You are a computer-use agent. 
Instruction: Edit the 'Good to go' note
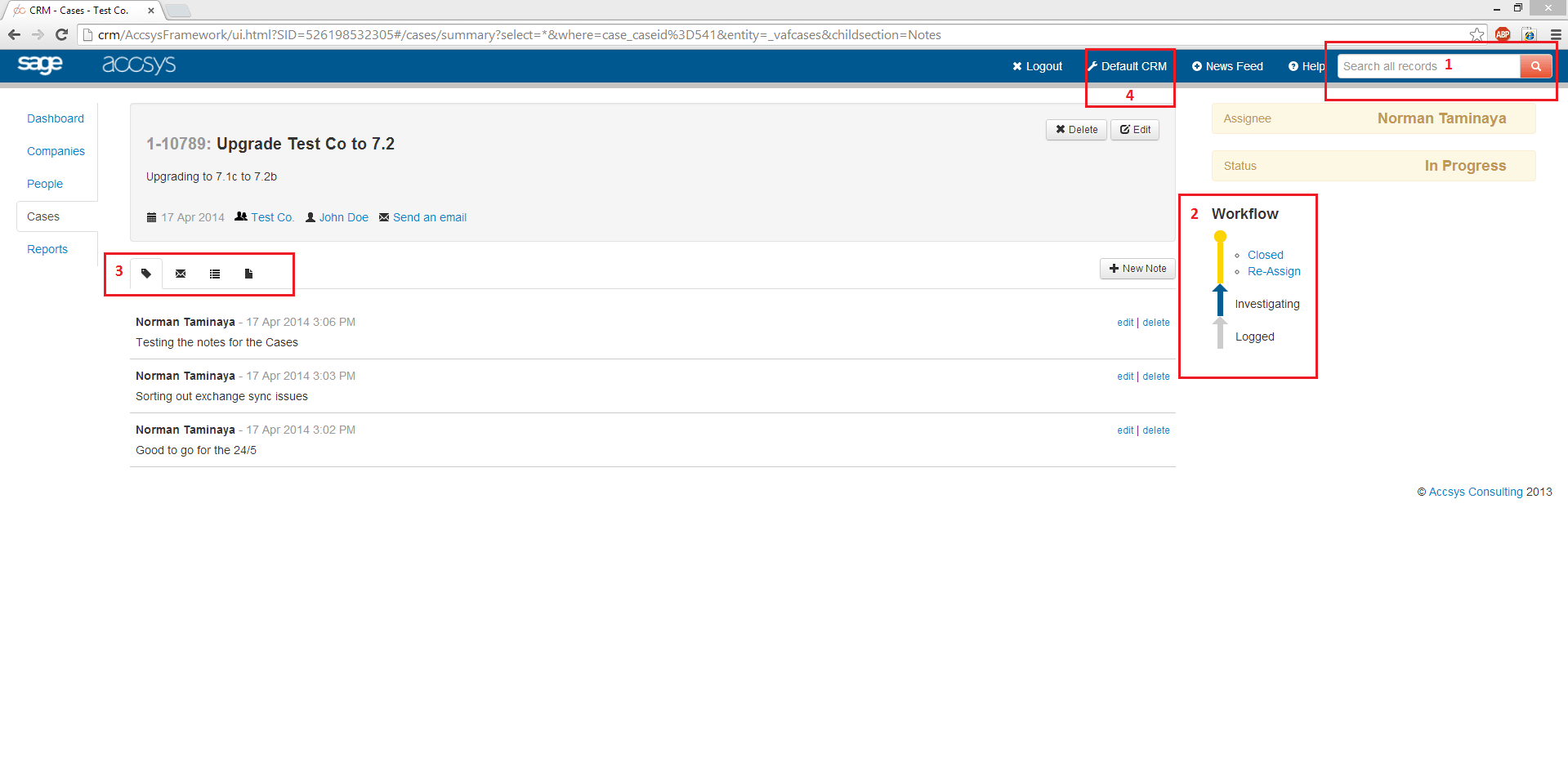[1125, 430]
